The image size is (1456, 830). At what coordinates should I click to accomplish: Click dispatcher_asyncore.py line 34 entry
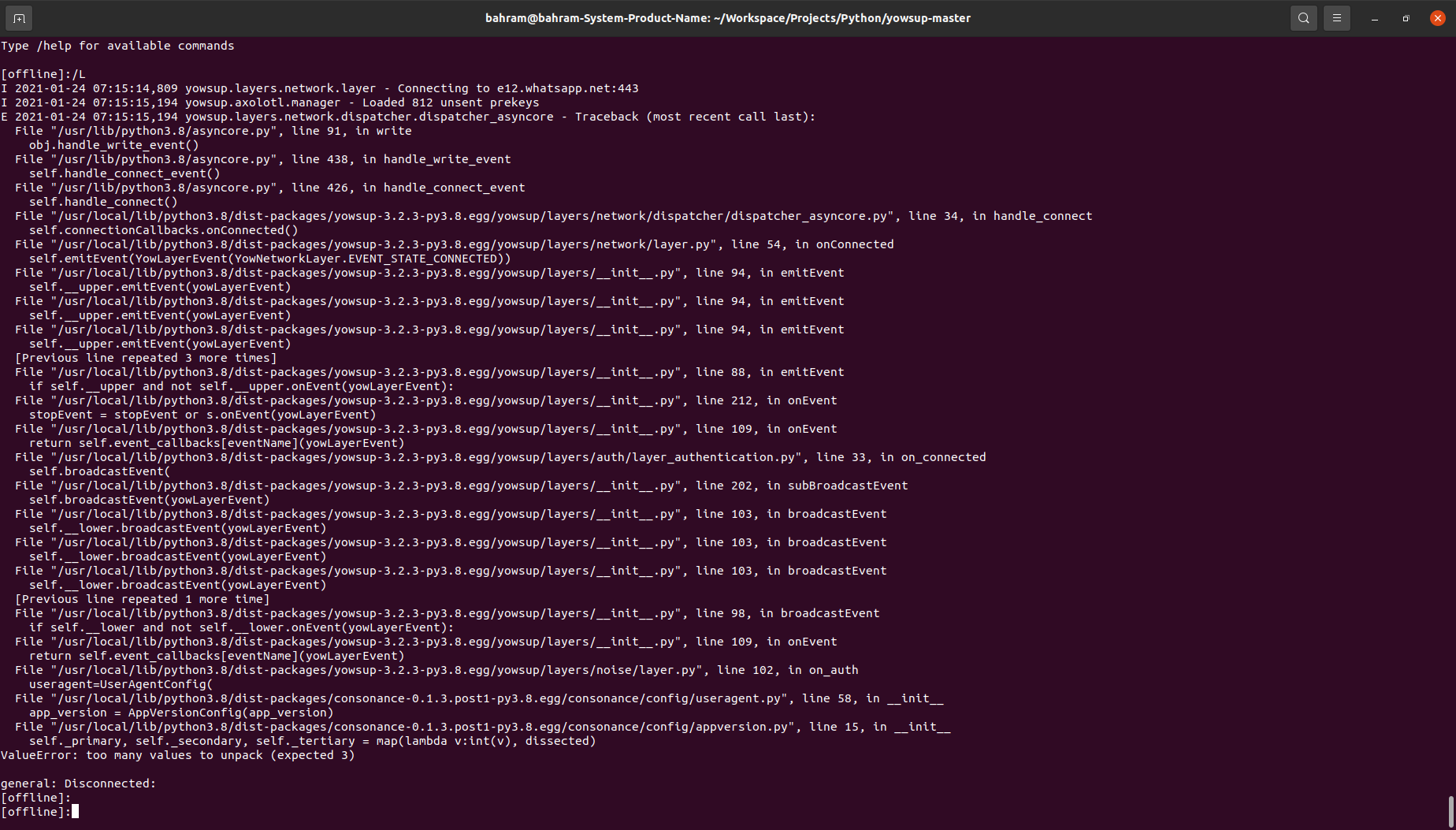pyautogui.click(x=553, y=216)
